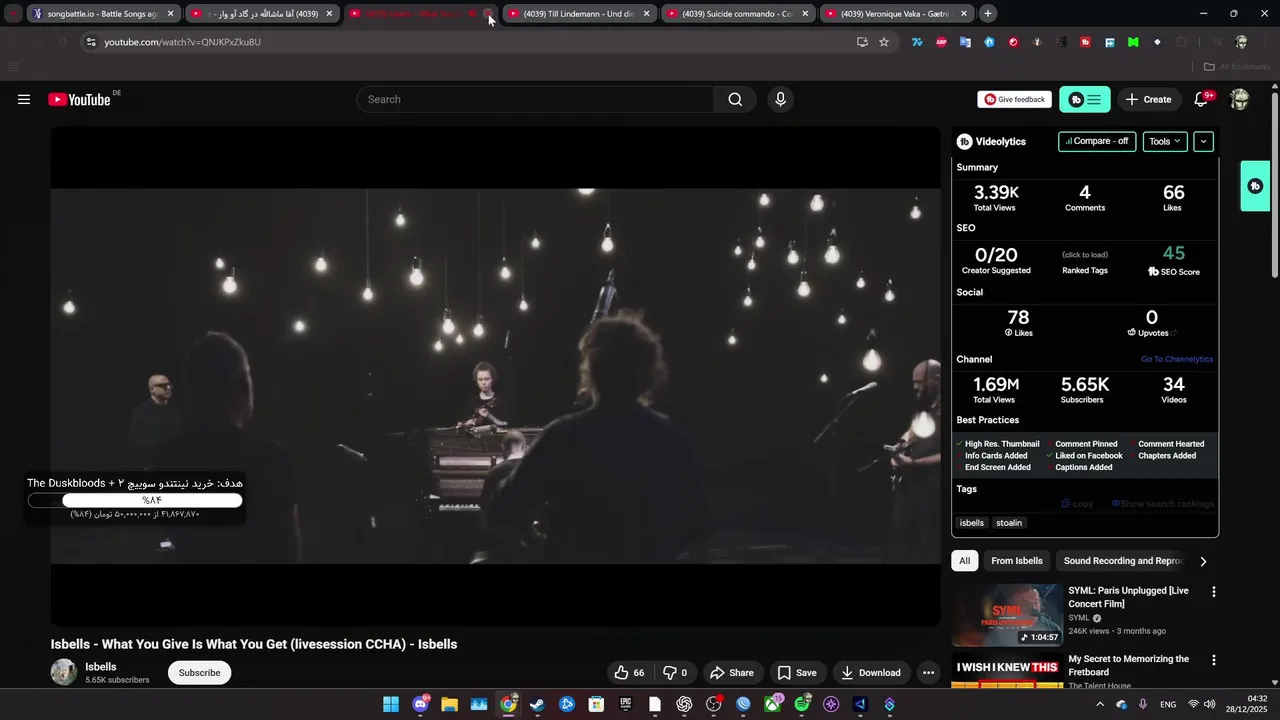1280x720 pixels.
Task: Open the AdBlock Plus extension
Action: pos(941,42)
